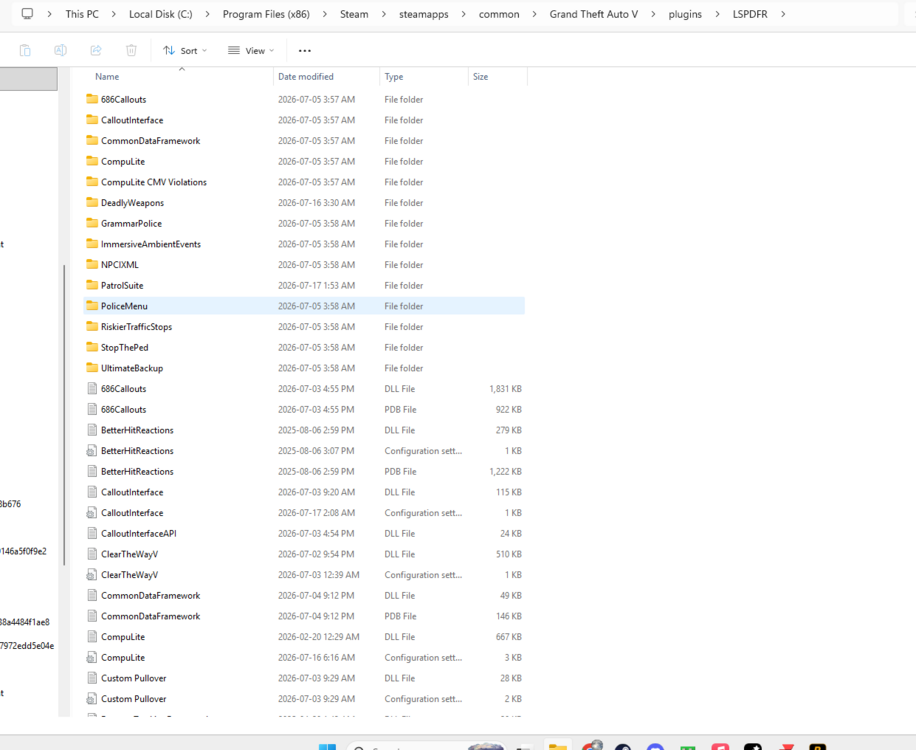The width and height of the screenshot is (916, 750).
Task: Click the 686Callouts DLL file icon
Action: [92, 388]
